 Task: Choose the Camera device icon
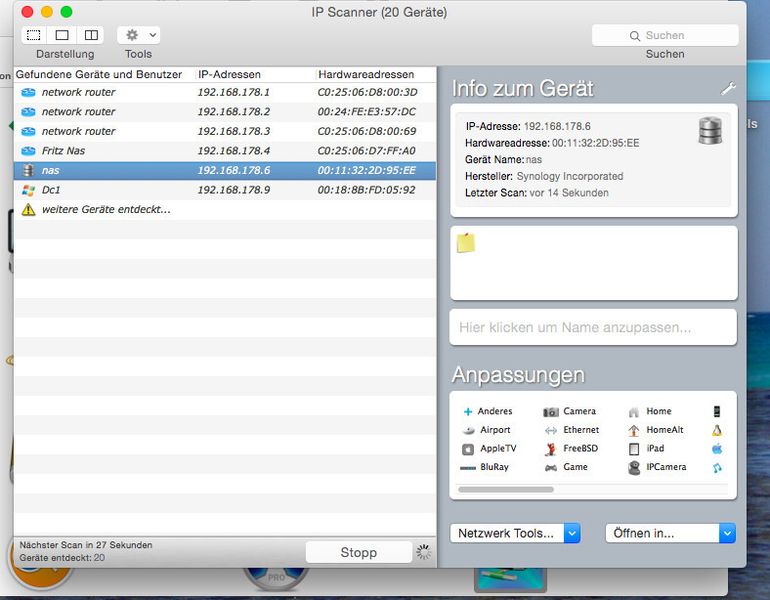coord(551,411)
